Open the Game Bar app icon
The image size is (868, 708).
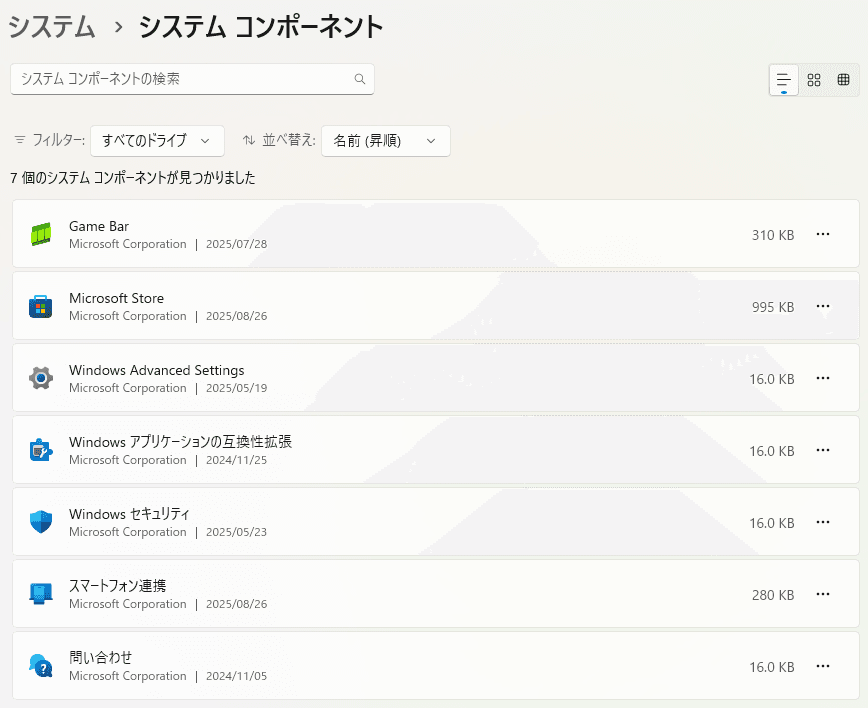pyautogui.click(x=41, y=234)
